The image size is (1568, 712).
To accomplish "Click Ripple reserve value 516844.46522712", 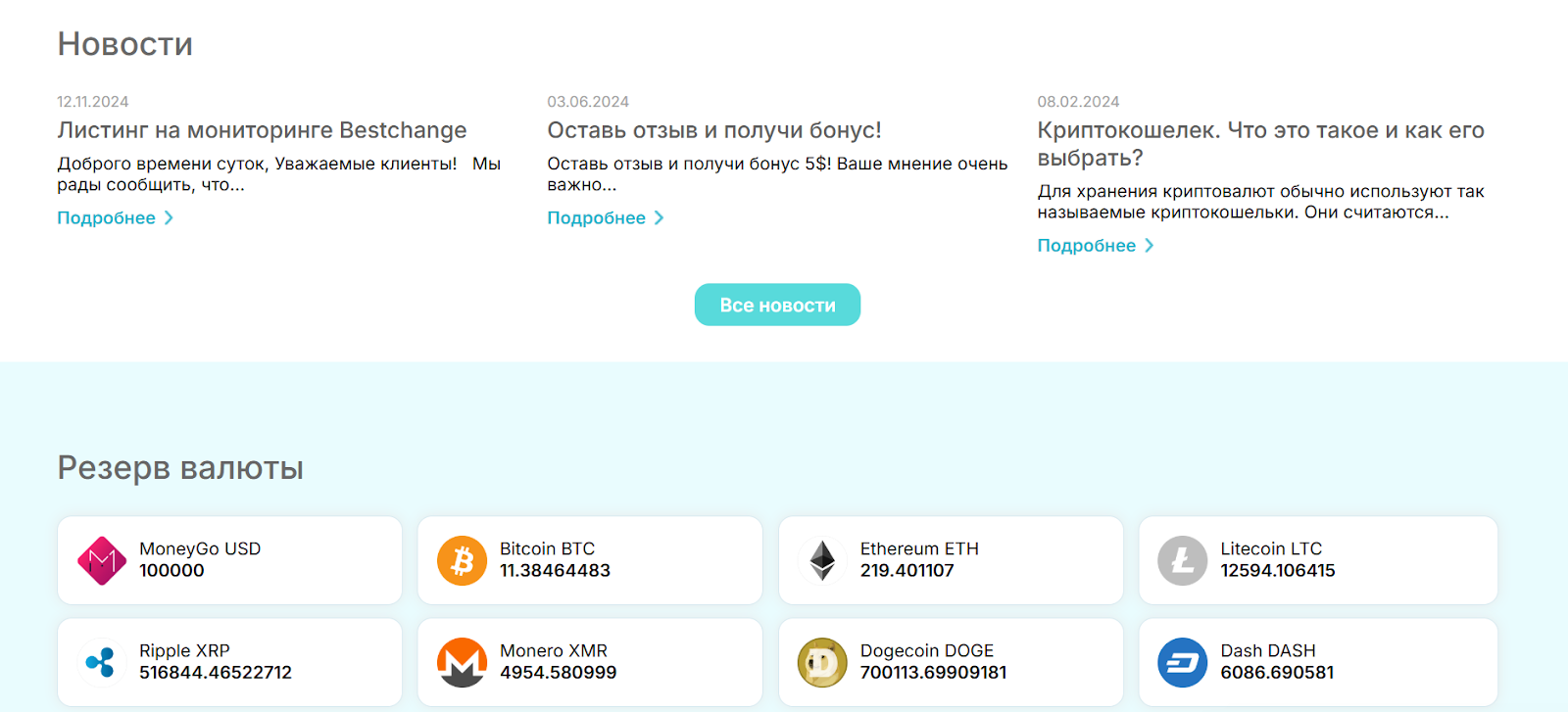I will pos(216,673).
